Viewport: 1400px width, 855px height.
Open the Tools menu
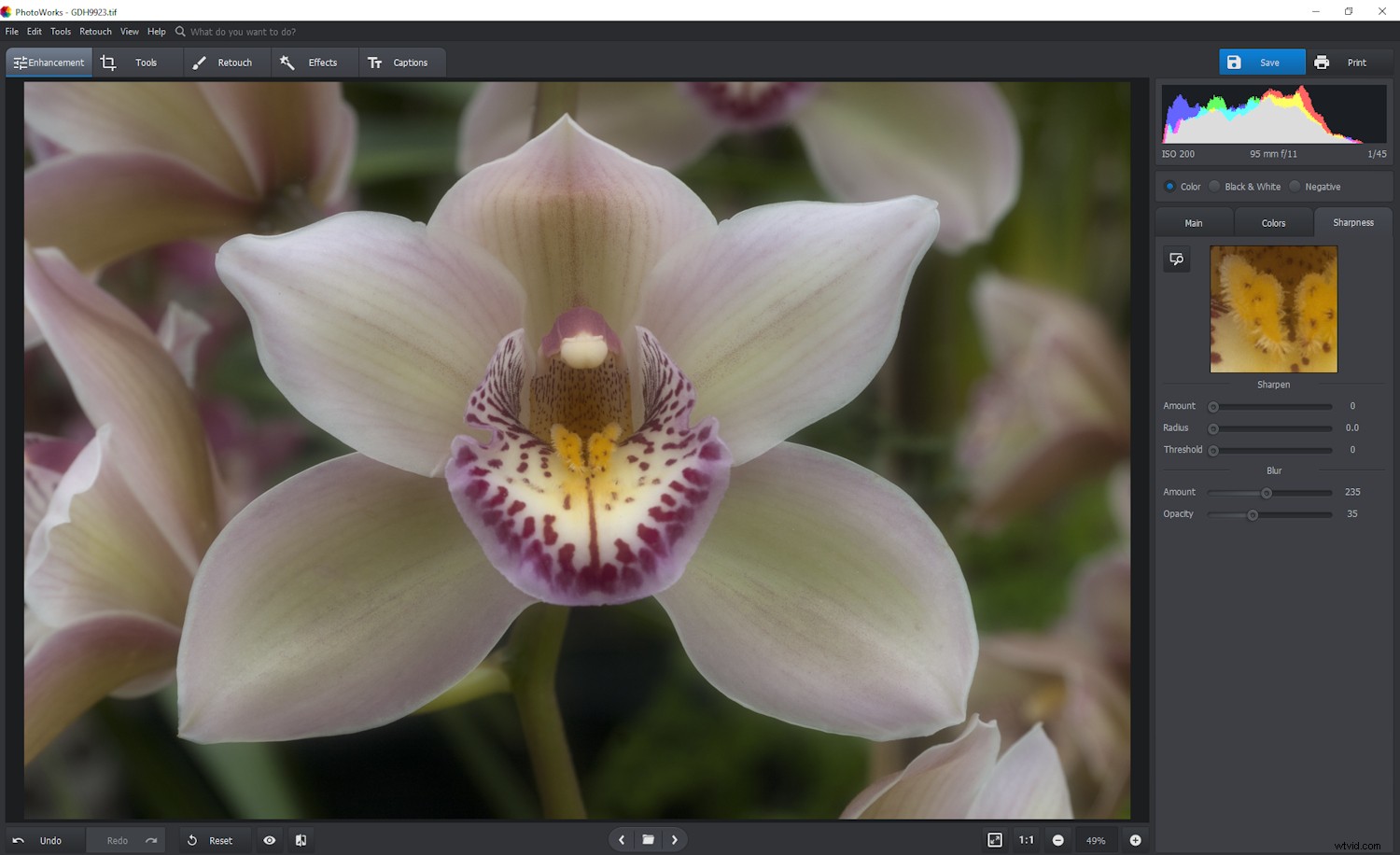[x=61, y=31]
